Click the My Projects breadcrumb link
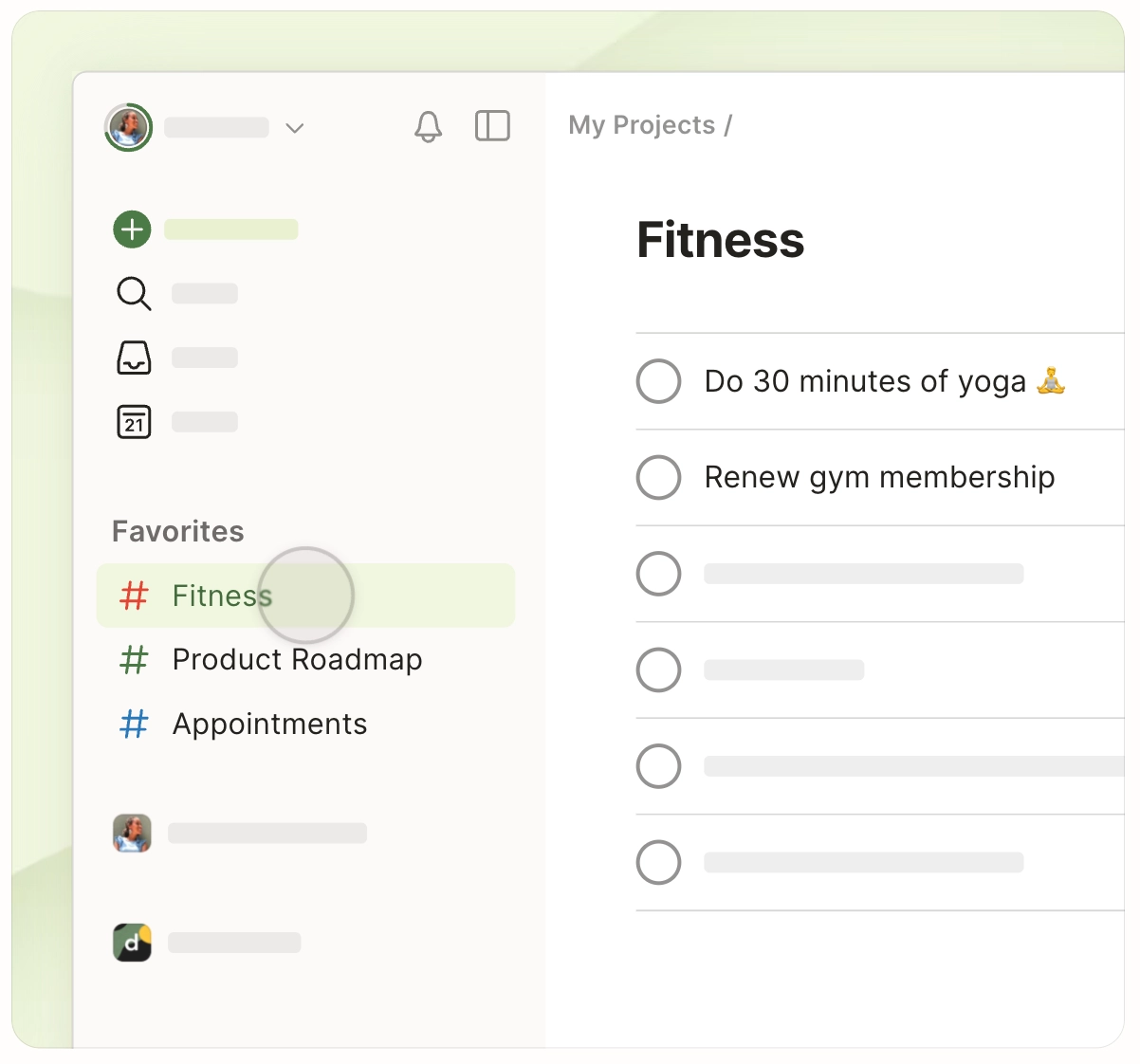1140x1064 pixels. [641, 125]
